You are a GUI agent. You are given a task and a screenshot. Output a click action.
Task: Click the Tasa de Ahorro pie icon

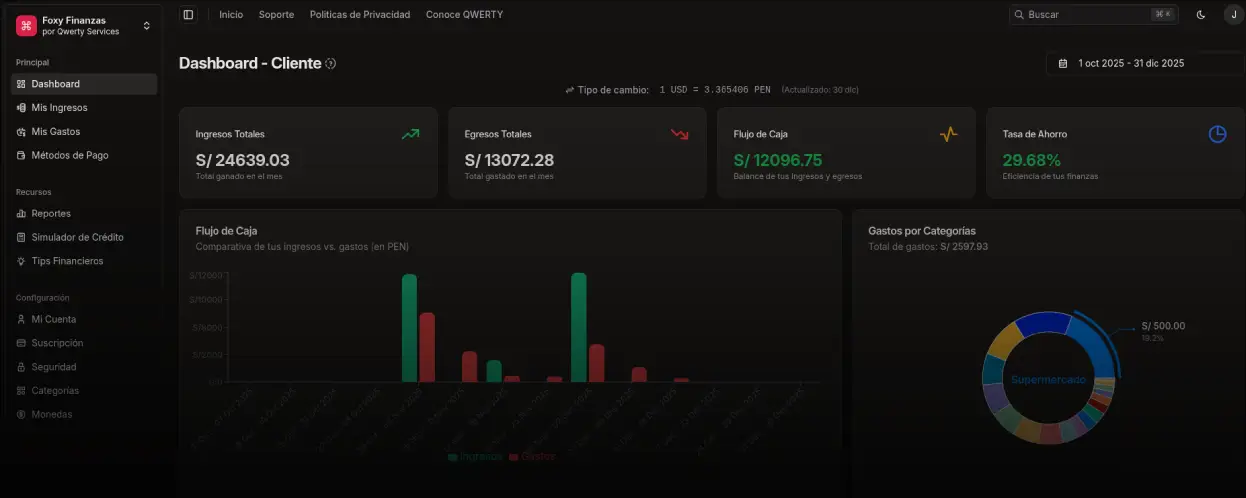1217,134
